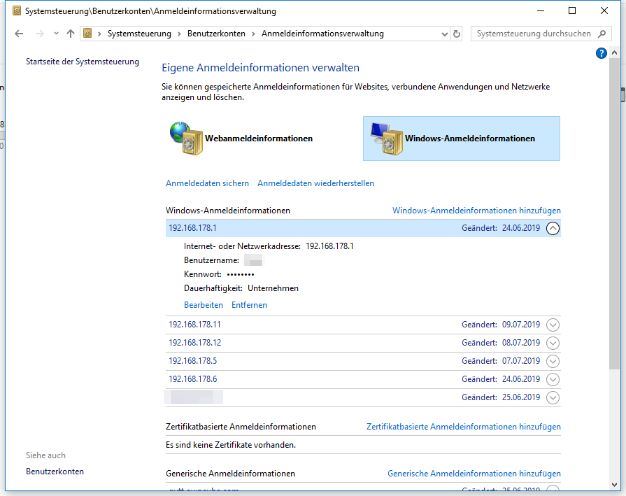Click the 192.168.178.6 row text
The width and height of the screenshot is (626, 496).
[x=193, y=379]
